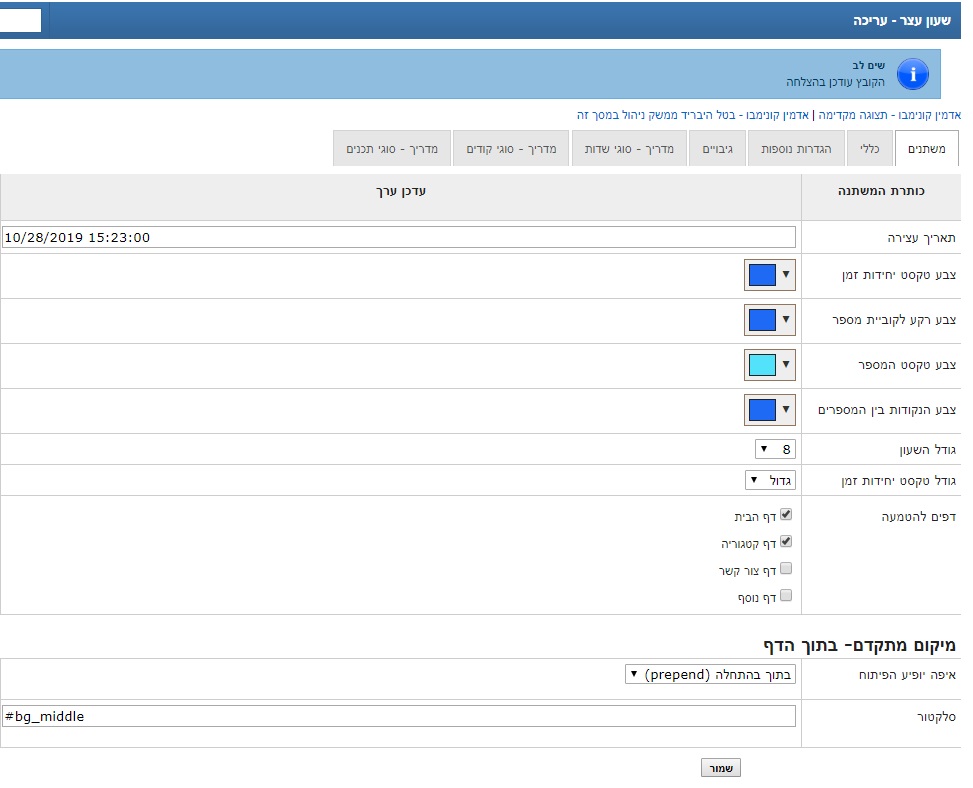Click the סלקטור input with #bg_middle
973x788 pixels.
[398, 716]
